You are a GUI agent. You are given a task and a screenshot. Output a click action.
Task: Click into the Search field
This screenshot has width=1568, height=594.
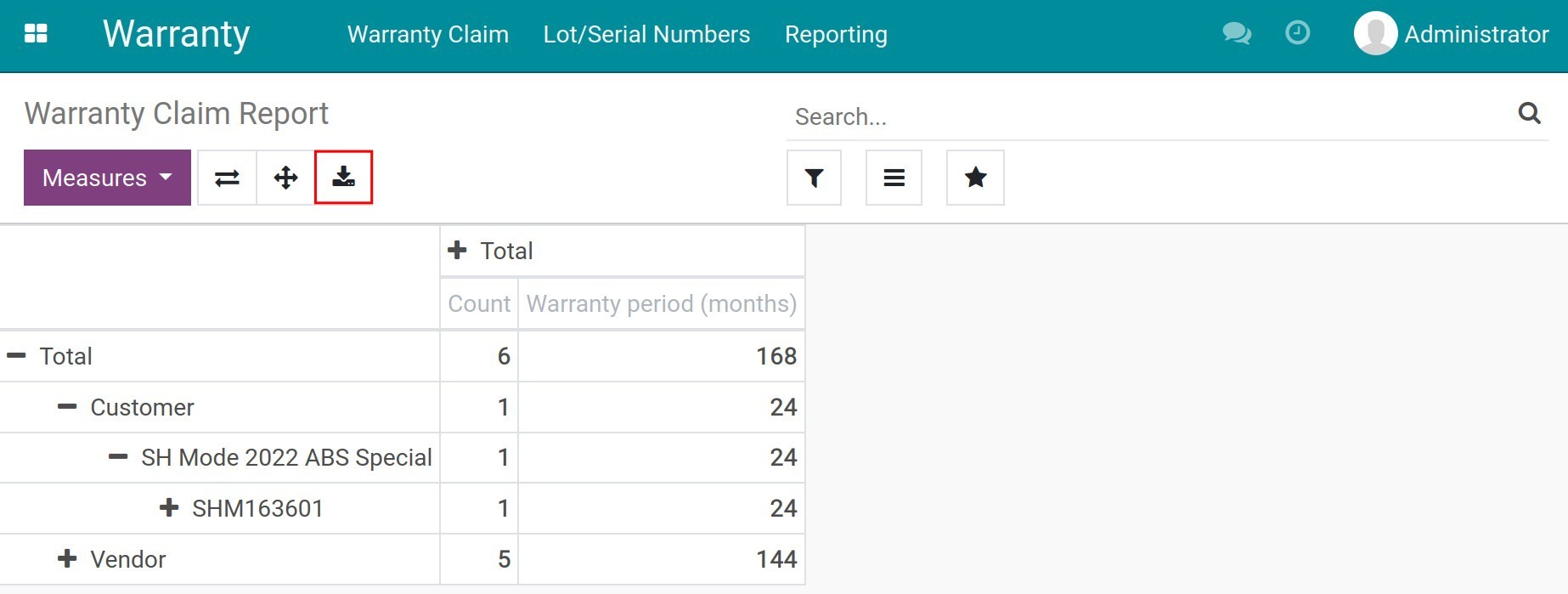[x=1147, y=116]
